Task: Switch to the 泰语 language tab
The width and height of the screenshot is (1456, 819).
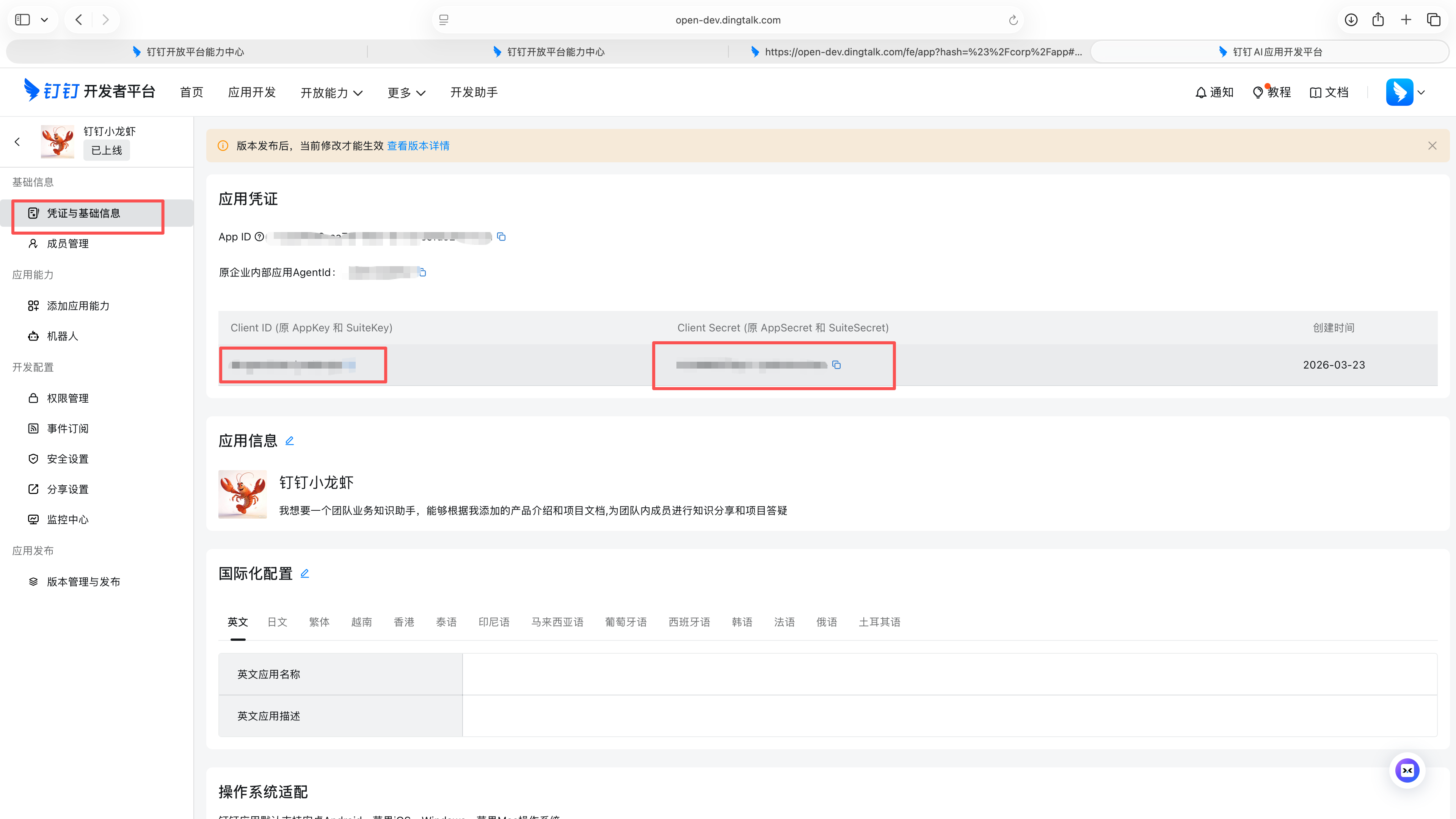Action: (446, 622)
